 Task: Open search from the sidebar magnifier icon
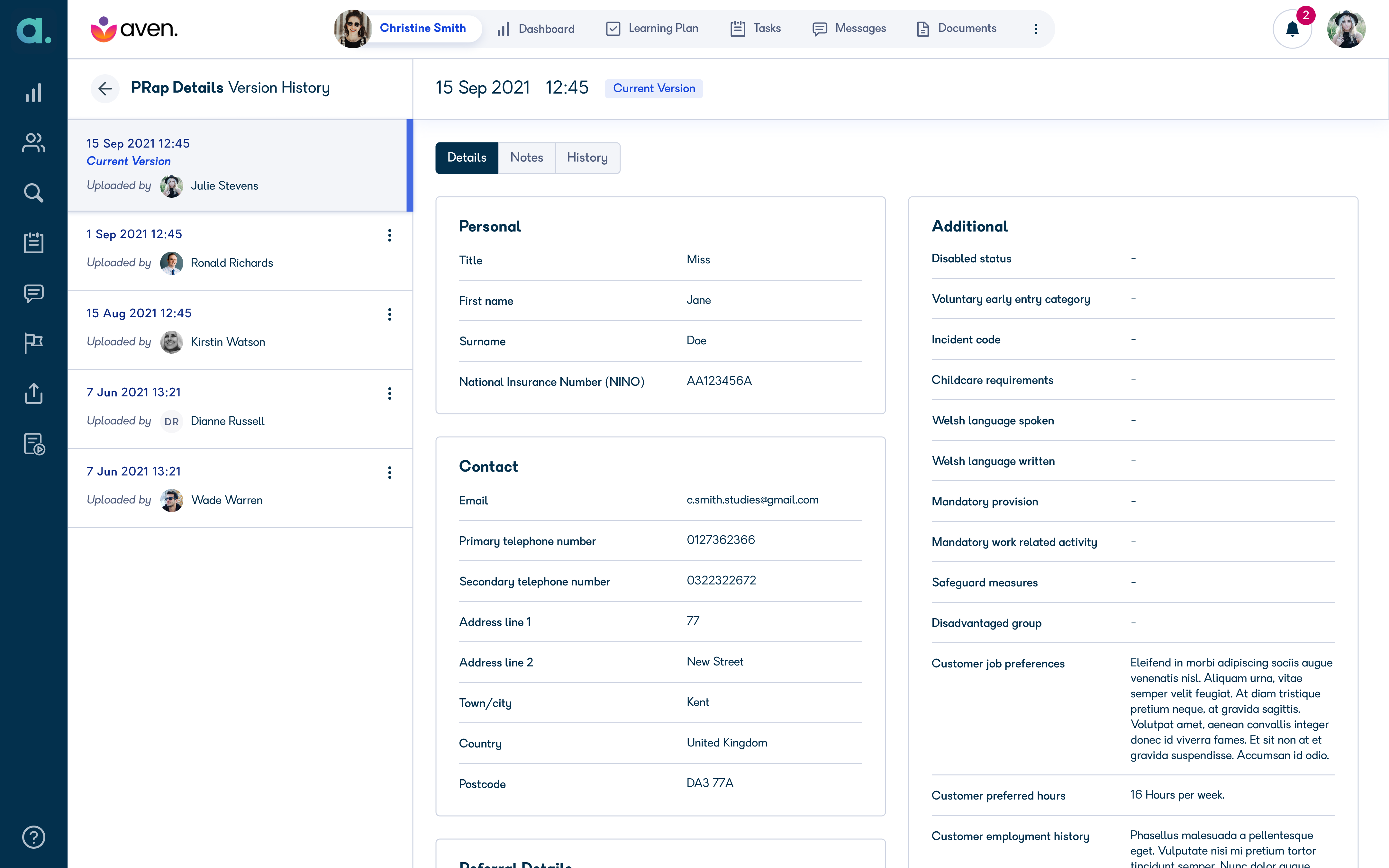33,193
